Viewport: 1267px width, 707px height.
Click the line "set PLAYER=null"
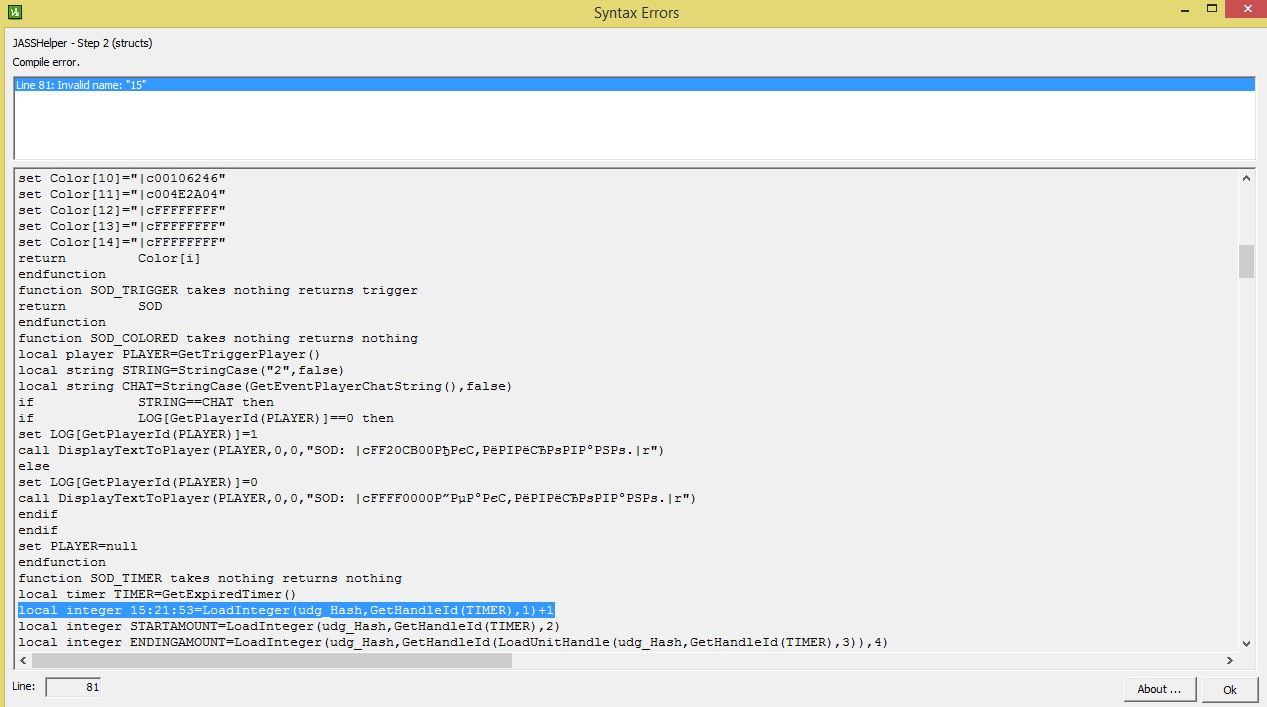[78, 546]
